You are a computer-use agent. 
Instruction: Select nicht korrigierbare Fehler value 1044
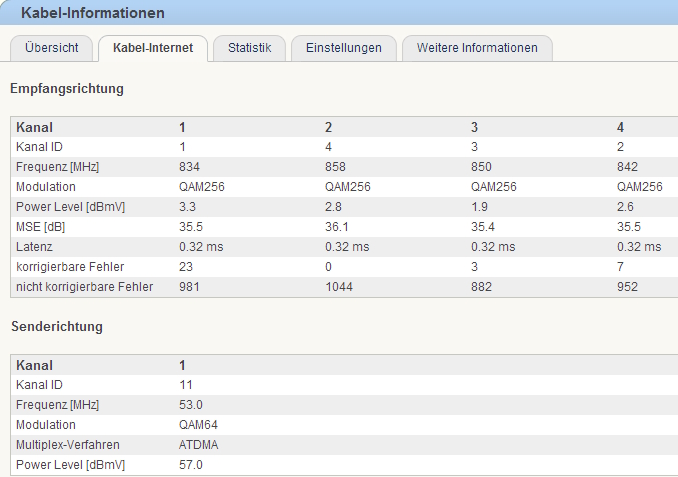(339, 287)
